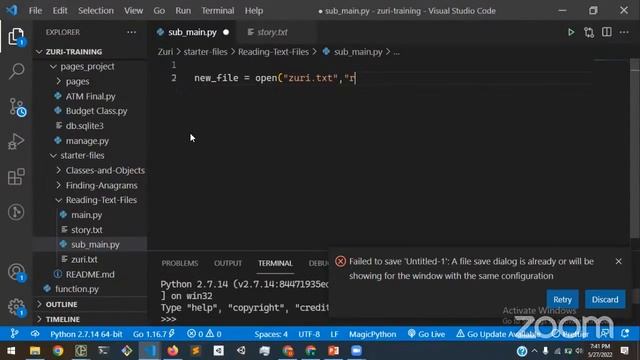Open the timeline clock icon in the activity bar

coord(16,212)
